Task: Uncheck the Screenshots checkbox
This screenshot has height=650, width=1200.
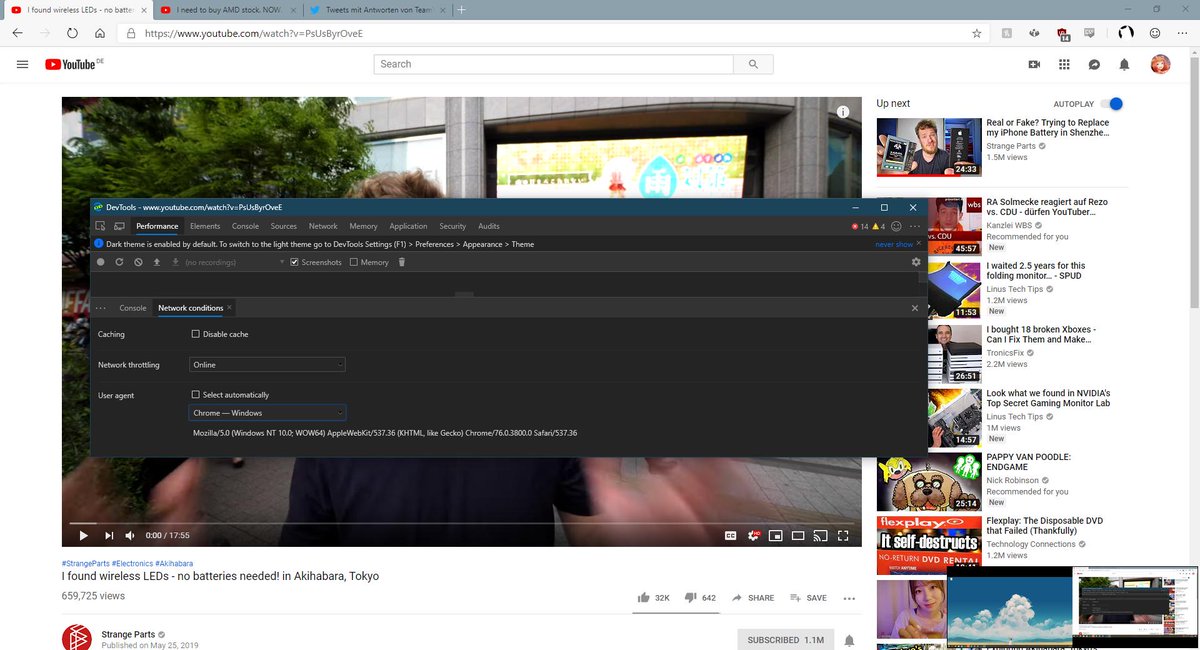Action: tap(294, 262)
